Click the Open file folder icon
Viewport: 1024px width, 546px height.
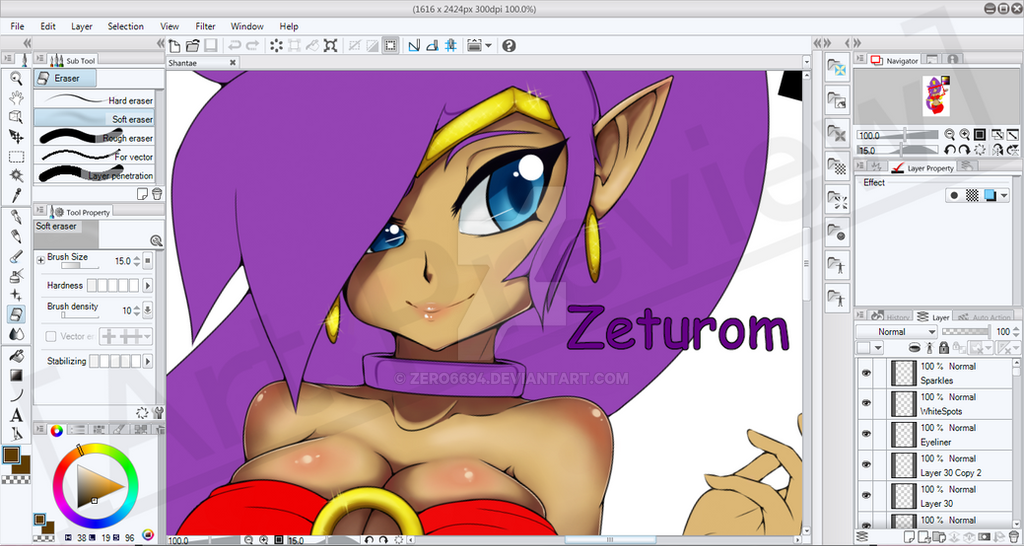pyautogui.click(x=192, y=46)
